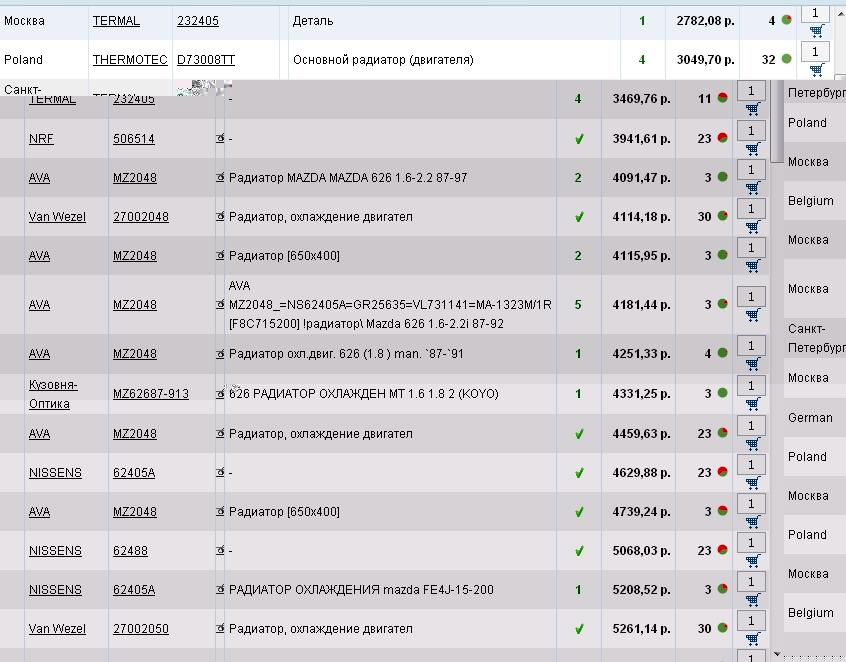The height and width of the screenshot is (662, 846).
Task: Click the price 5208,52 р.
Action: 642,590
